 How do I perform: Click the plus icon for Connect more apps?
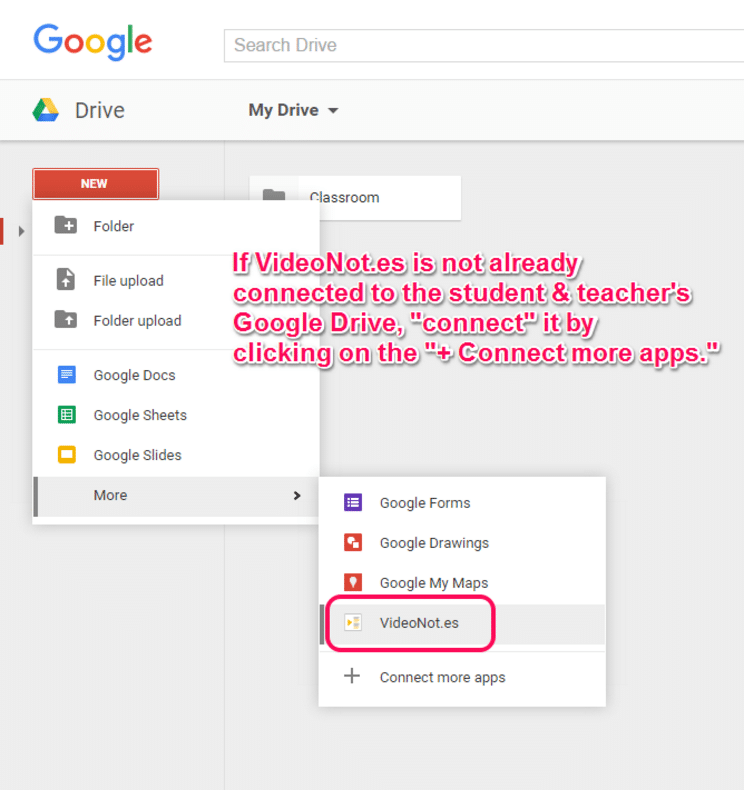(352, 677)
